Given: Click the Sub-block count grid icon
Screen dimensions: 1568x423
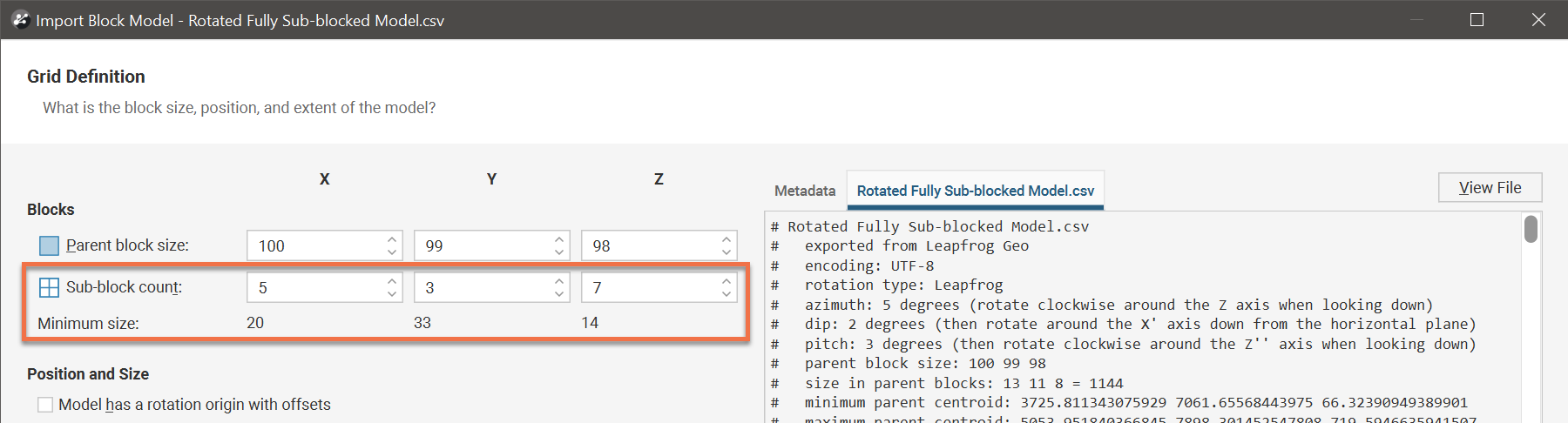Looking at the screenshot, I should pyautogui.click(x=50, y=287).
